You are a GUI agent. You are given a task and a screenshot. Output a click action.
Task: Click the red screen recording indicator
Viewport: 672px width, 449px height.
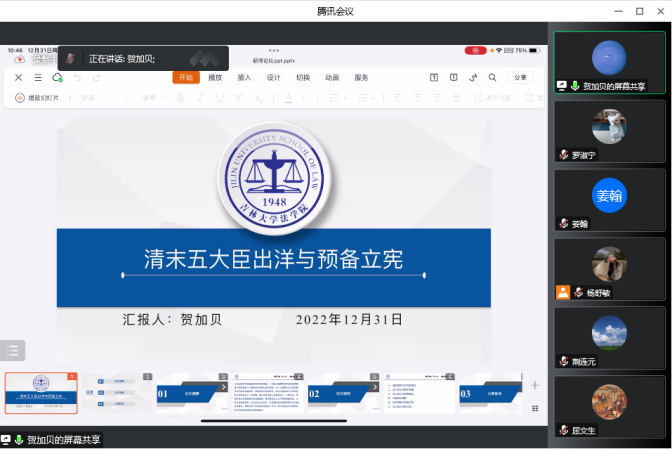[x=475, y=51]
